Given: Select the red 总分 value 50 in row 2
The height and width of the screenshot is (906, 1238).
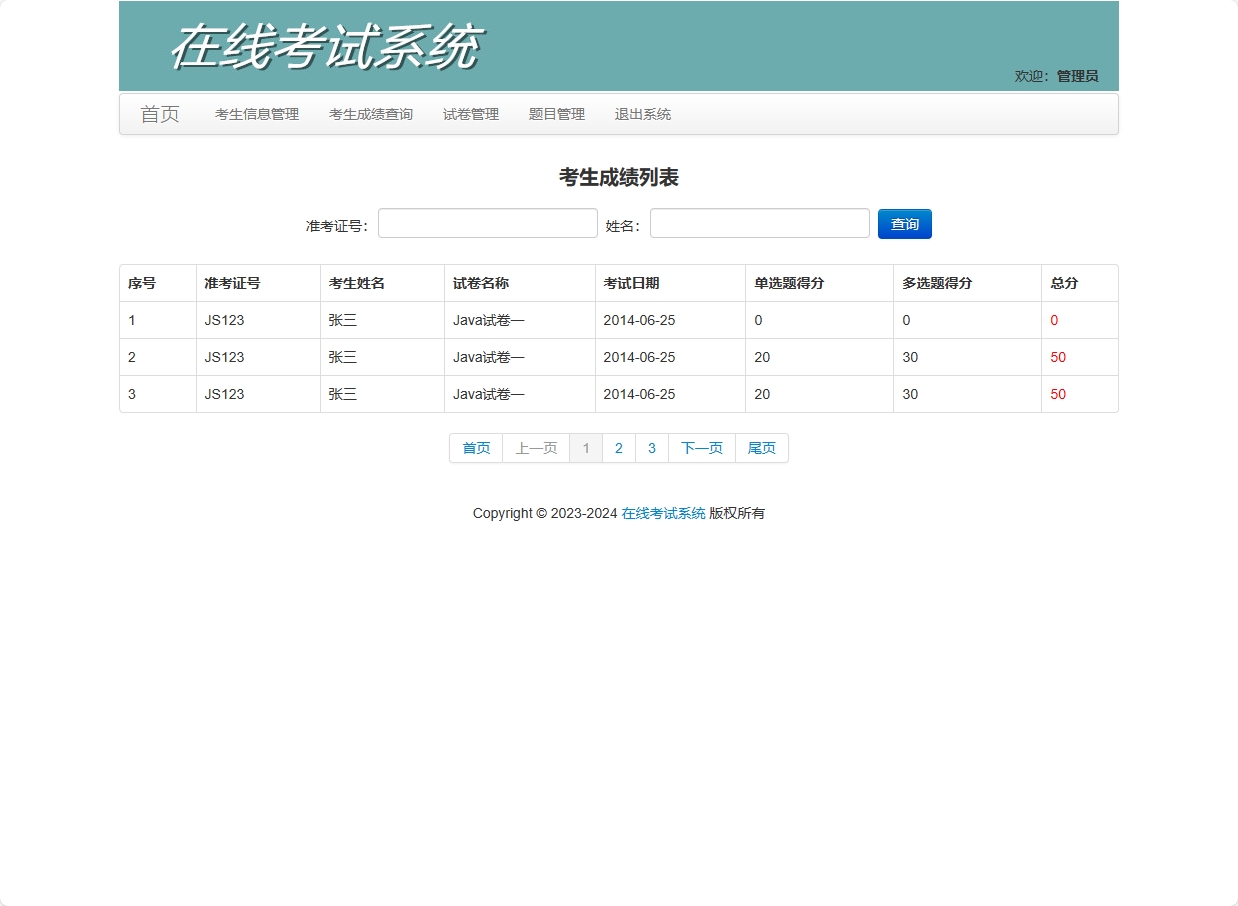Looking at the screenshot, I should click(1058, 357).
